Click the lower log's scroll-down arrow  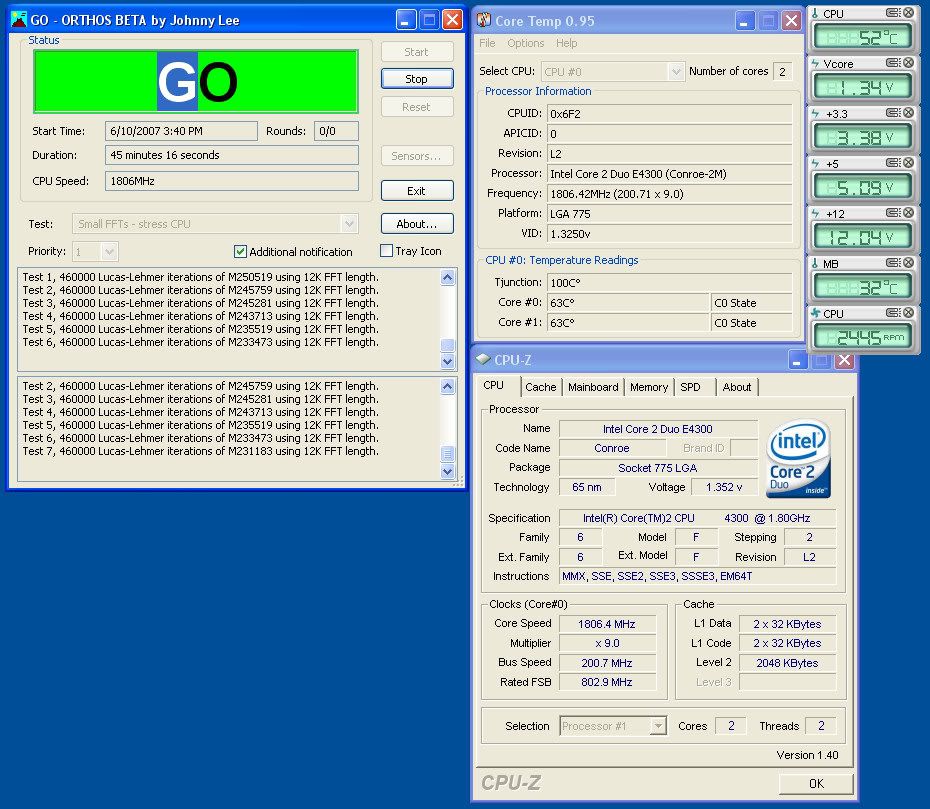pyautogui.click(x=448, y=472)
